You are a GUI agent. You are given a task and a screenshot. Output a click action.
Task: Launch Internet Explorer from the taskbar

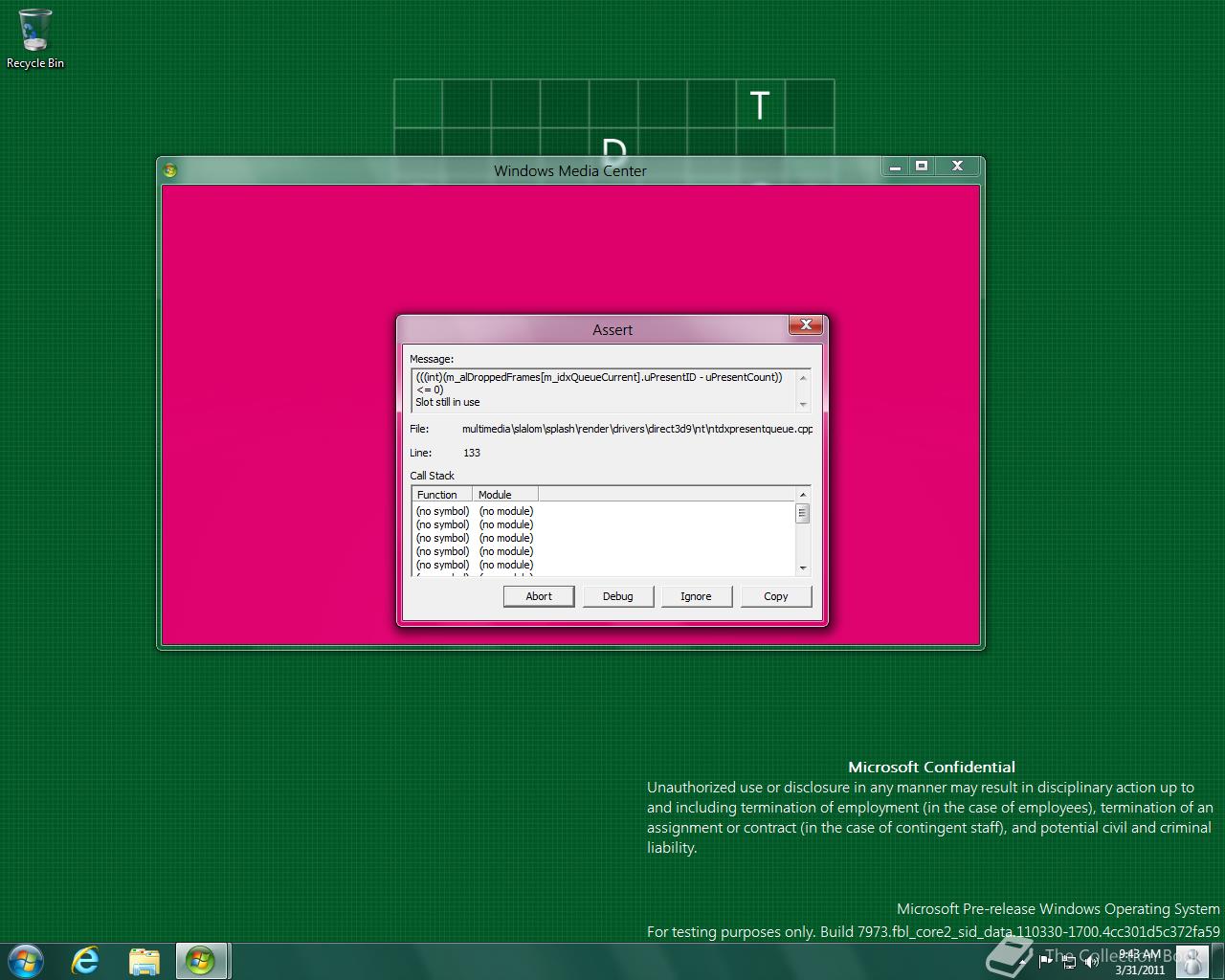pos(85,960)
